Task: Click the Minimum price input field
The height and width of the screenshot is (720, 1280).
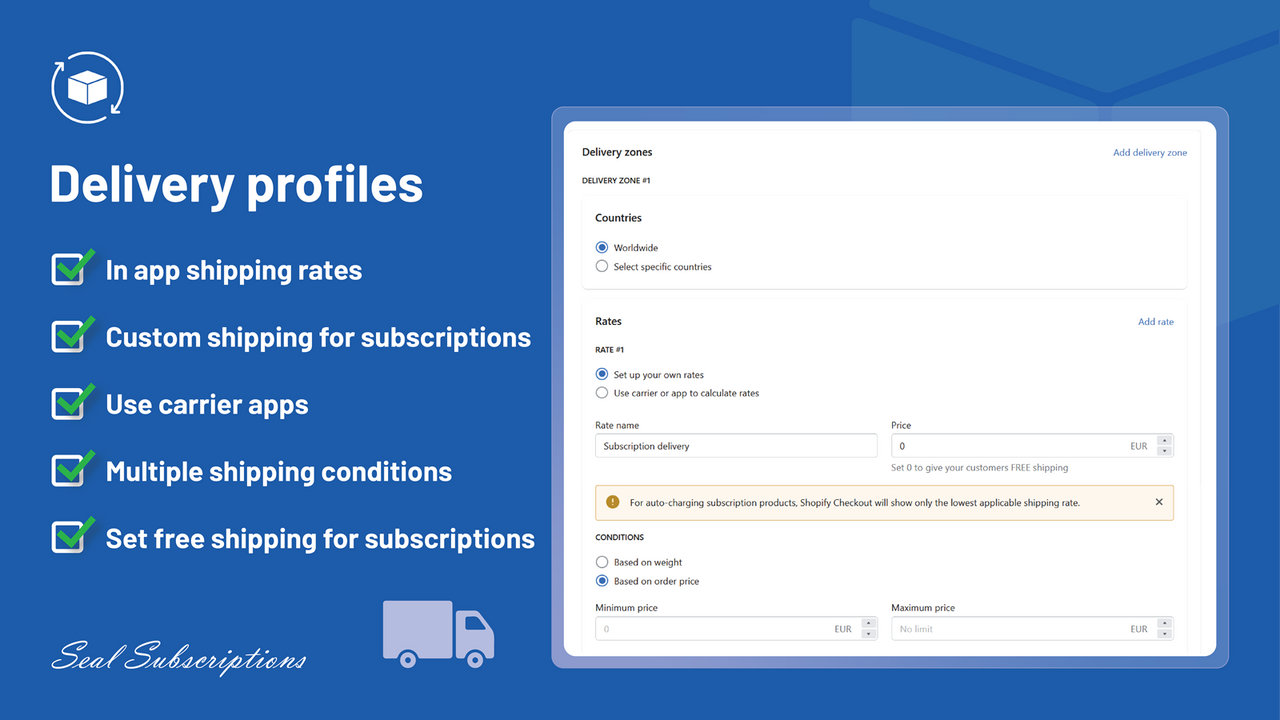Action: coord(736,629)
